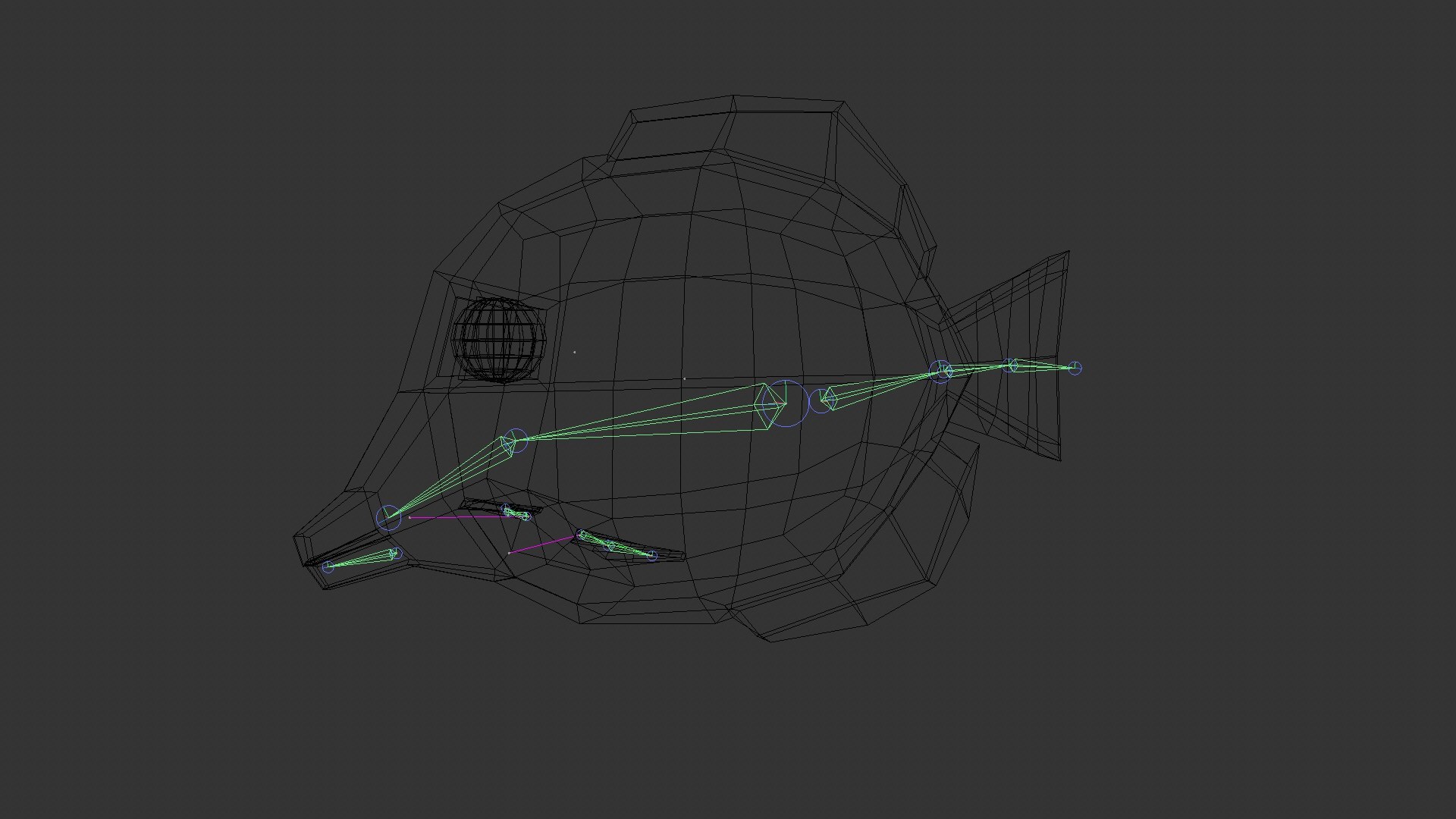Select the lower belly fin bone
This screenshot has width=1456, height=819.
tap(616, 544)
